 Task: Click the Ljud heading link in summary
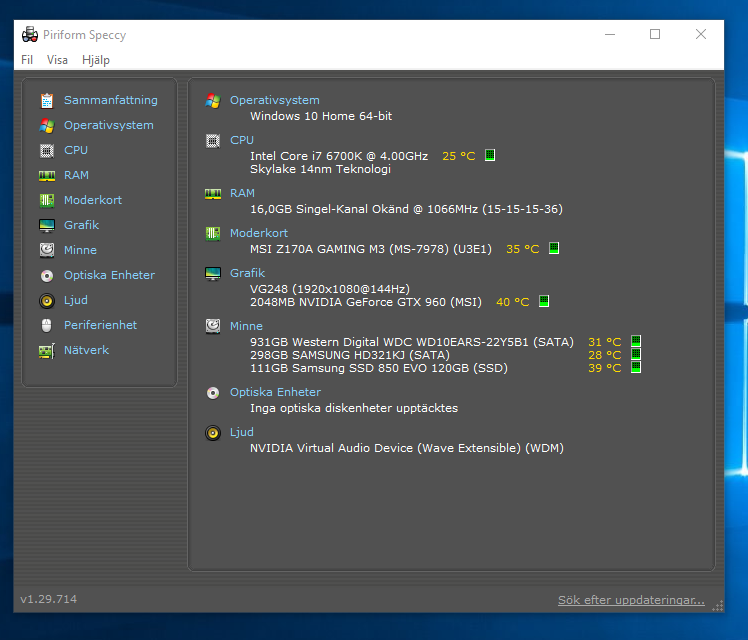pyautogui.click(x=242, y=432)
